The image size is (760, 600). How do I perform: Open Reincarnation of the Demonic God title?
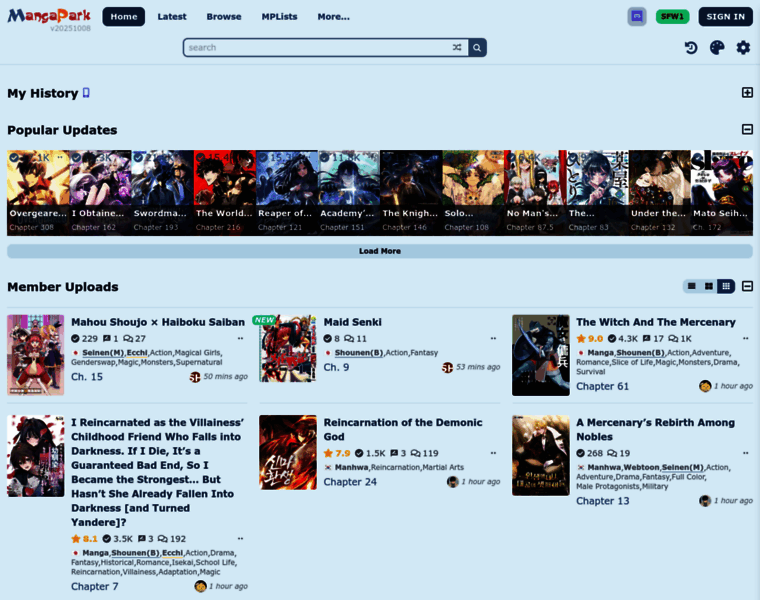tap(403, 429)
